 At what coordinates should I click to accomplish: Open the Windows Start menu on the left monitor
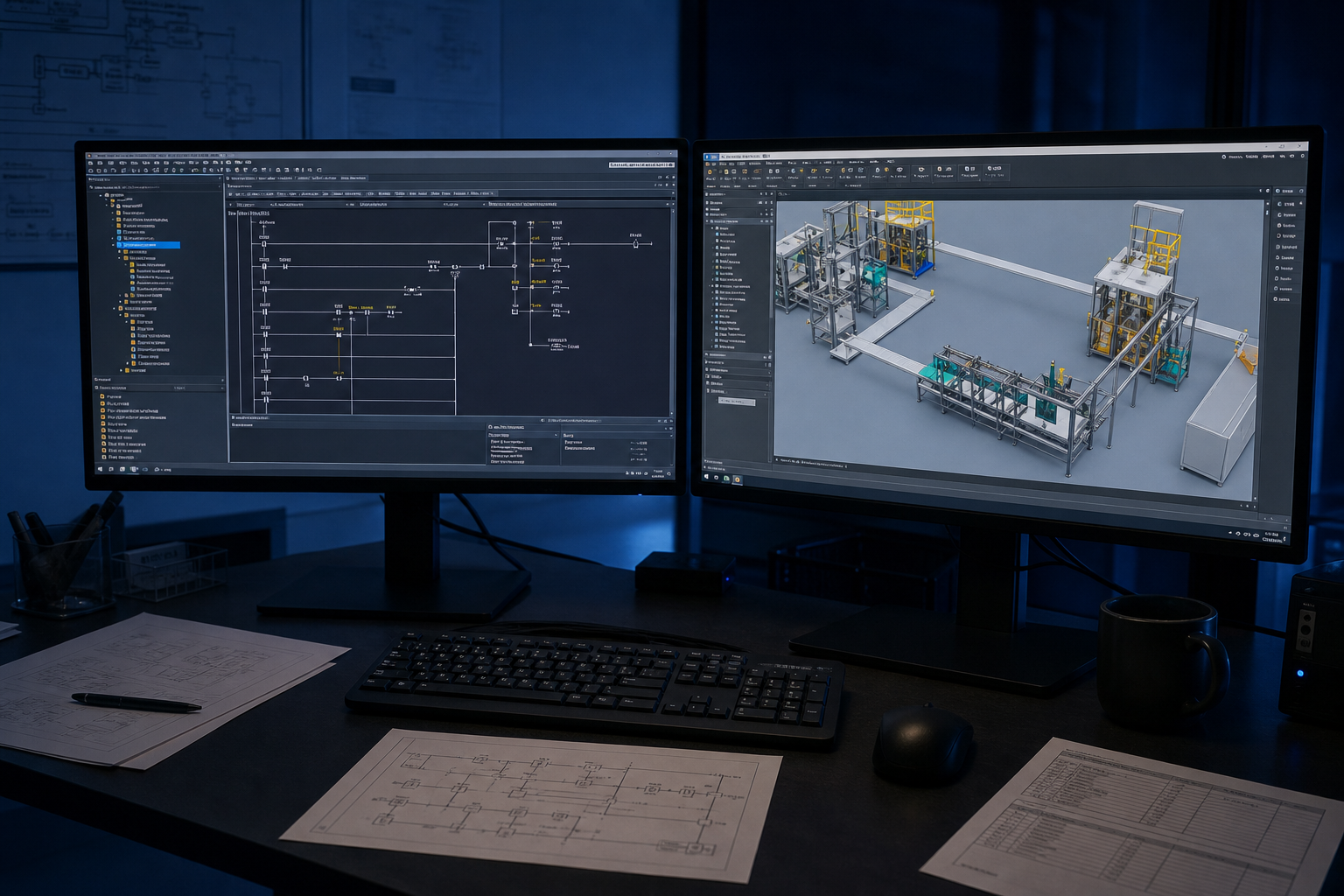point(100,470)
